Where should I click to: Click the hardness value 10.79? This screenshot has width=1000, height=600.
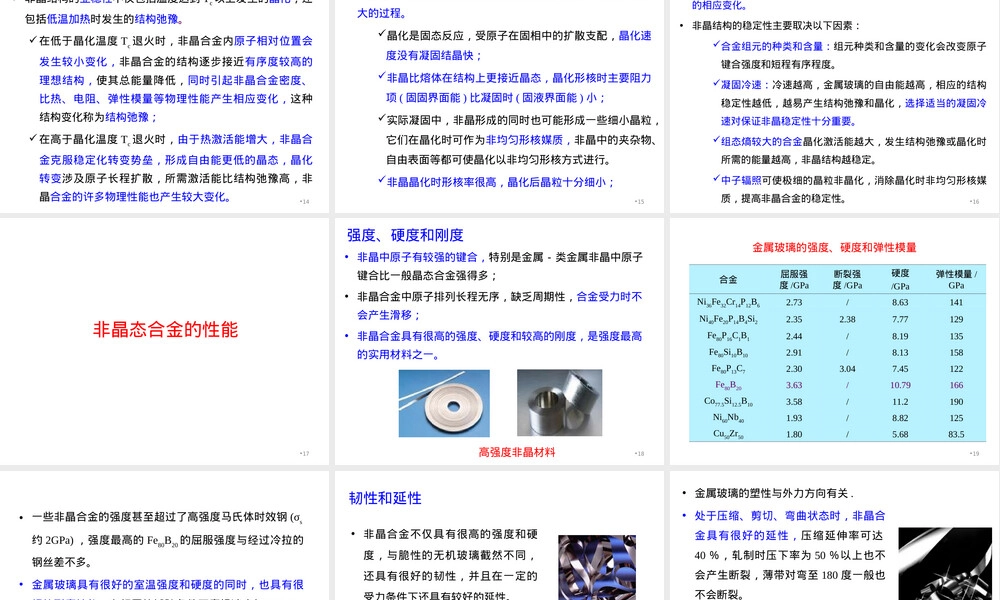(901, 385)
